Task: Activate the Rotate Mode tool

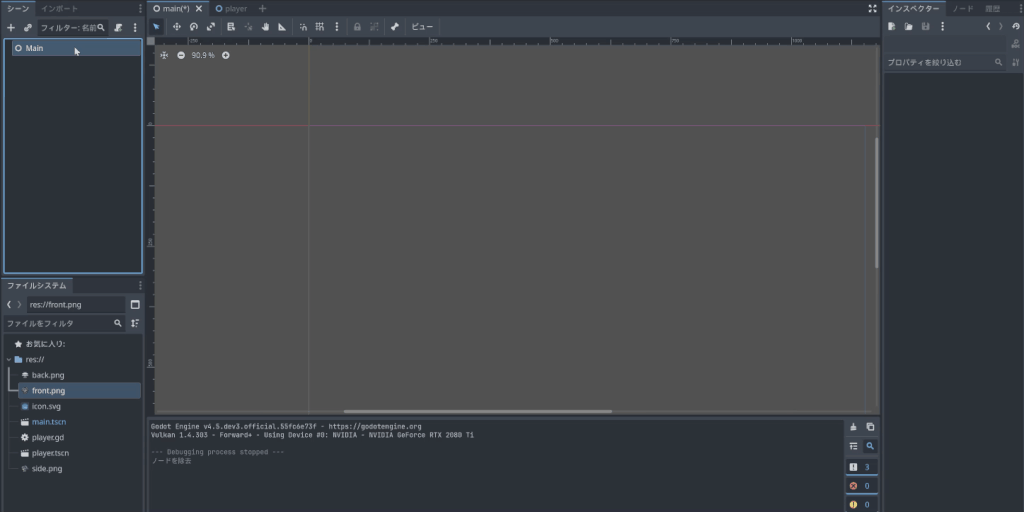Action: (193, 27)
